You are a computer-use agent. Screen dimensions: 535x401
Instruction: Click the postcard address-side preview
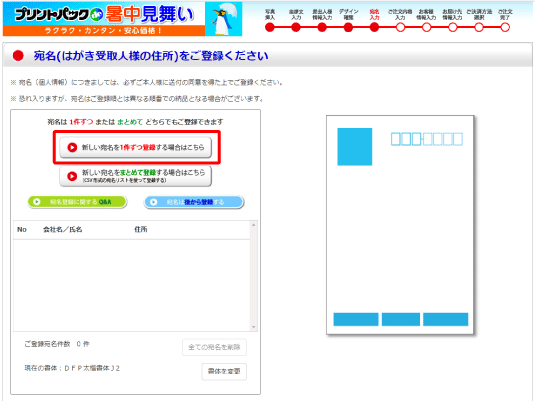pos(400,225)
